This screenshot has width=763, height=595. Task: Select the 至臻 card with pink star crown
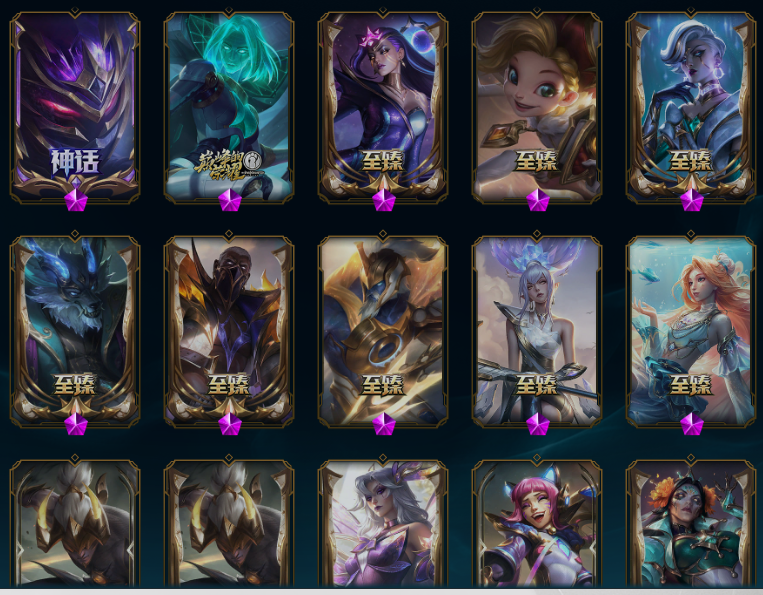tap(383, 107)
